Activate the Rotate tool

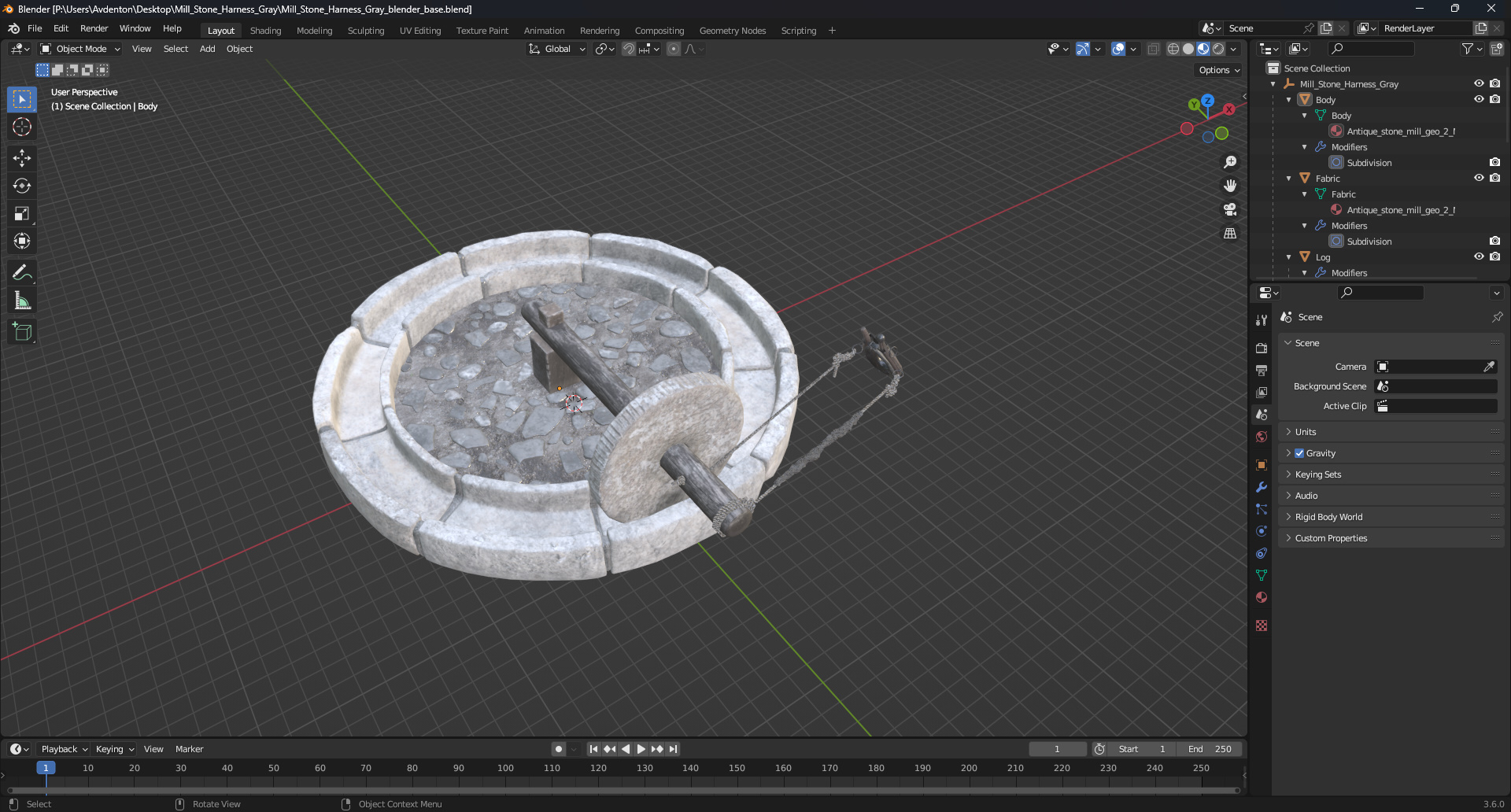[x=22, y=186]
